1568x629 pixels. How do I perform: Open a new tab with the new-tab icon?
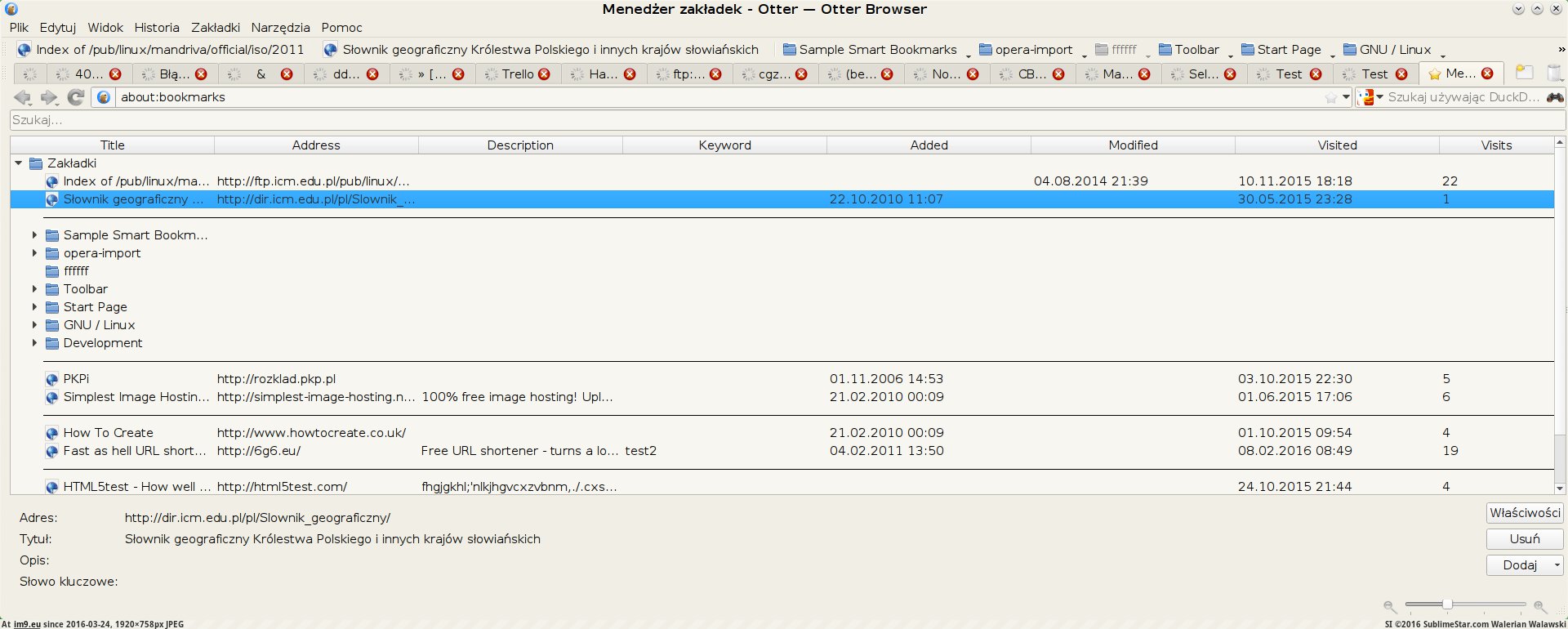tap(1524, 73)
